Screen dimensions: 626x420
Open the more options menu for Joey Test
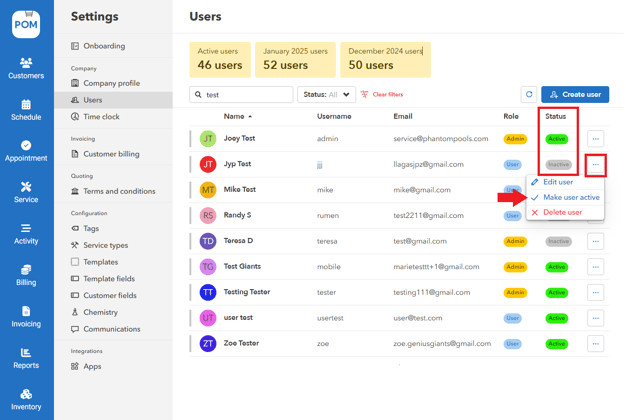tap(595, 139)
